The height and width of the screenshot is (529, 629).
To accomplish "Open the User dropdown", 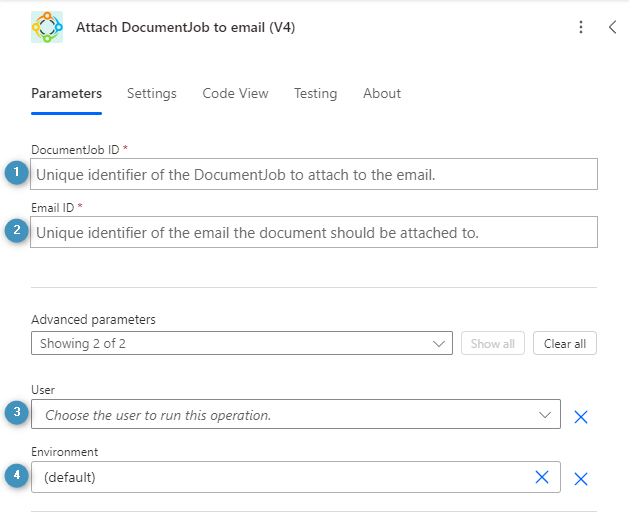I will 296,414.
